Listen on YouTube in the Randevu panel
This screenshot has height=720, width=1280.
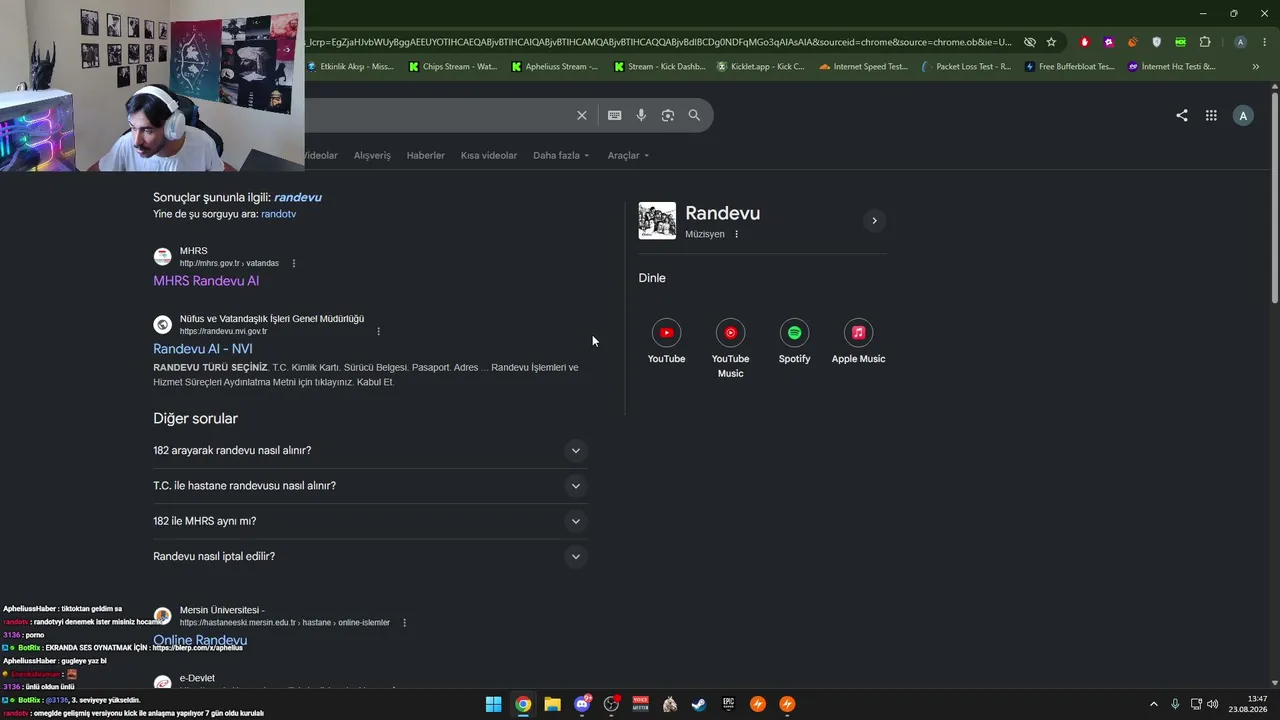tap(666, 341)
